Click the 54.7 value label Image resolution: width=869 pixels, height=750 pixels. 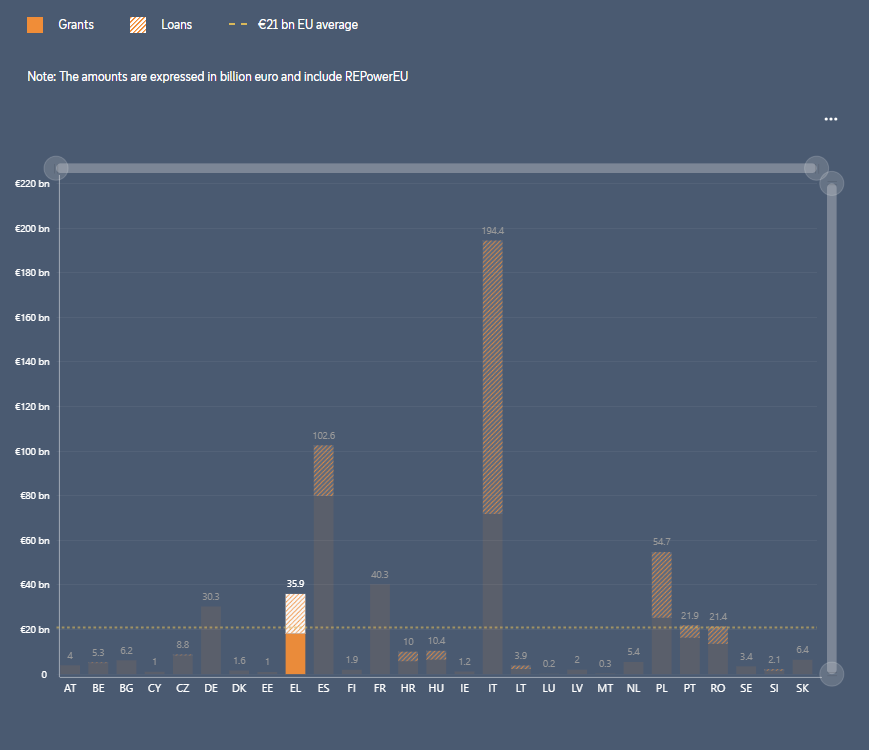662,542
